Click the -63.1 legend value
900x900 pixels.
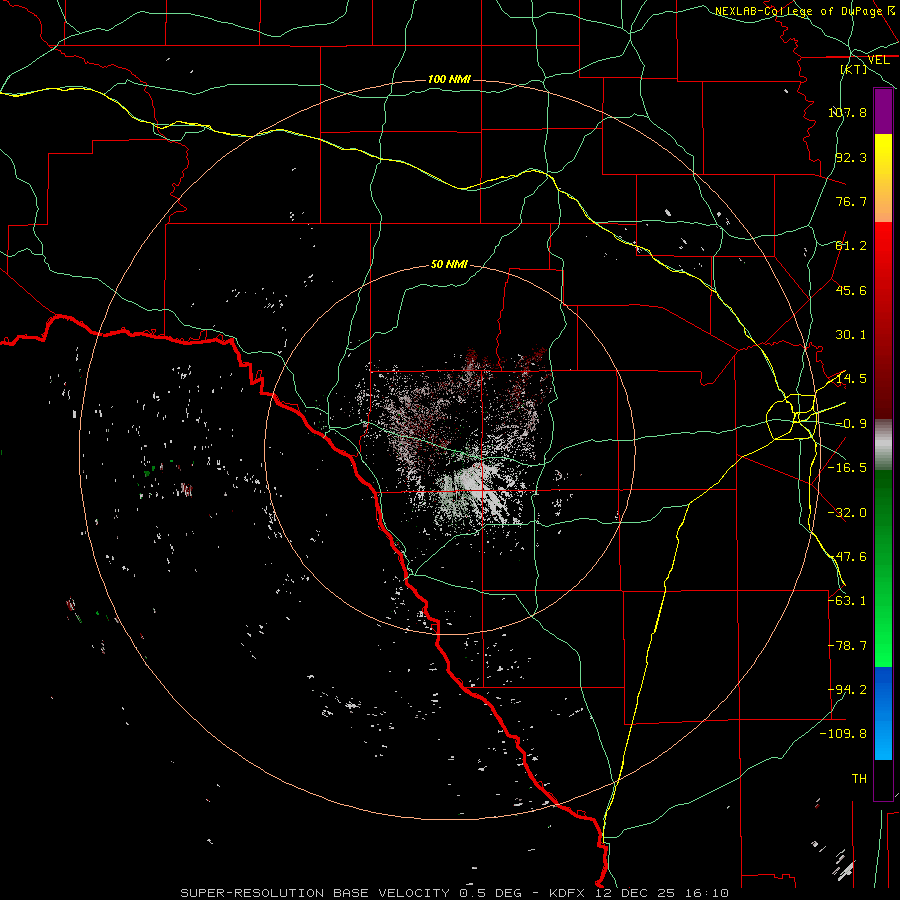847,601
